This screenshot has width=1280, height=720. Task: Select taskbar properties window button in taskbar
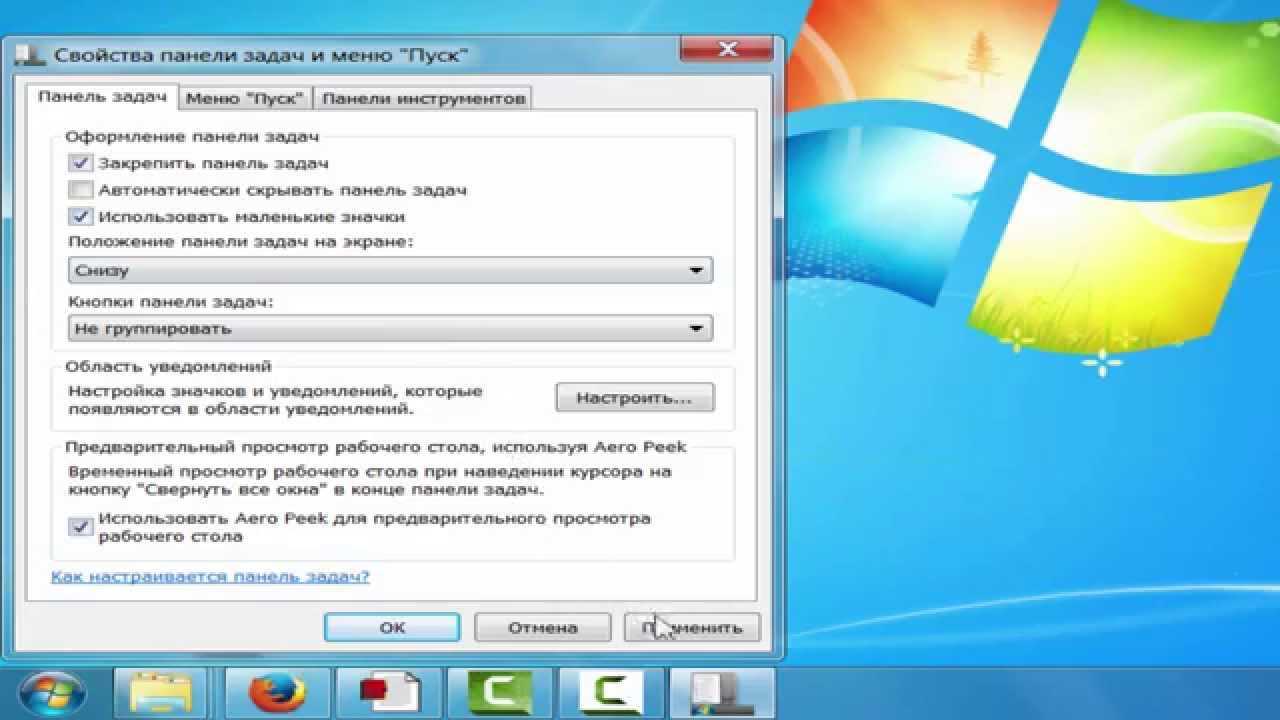point(722,694)
